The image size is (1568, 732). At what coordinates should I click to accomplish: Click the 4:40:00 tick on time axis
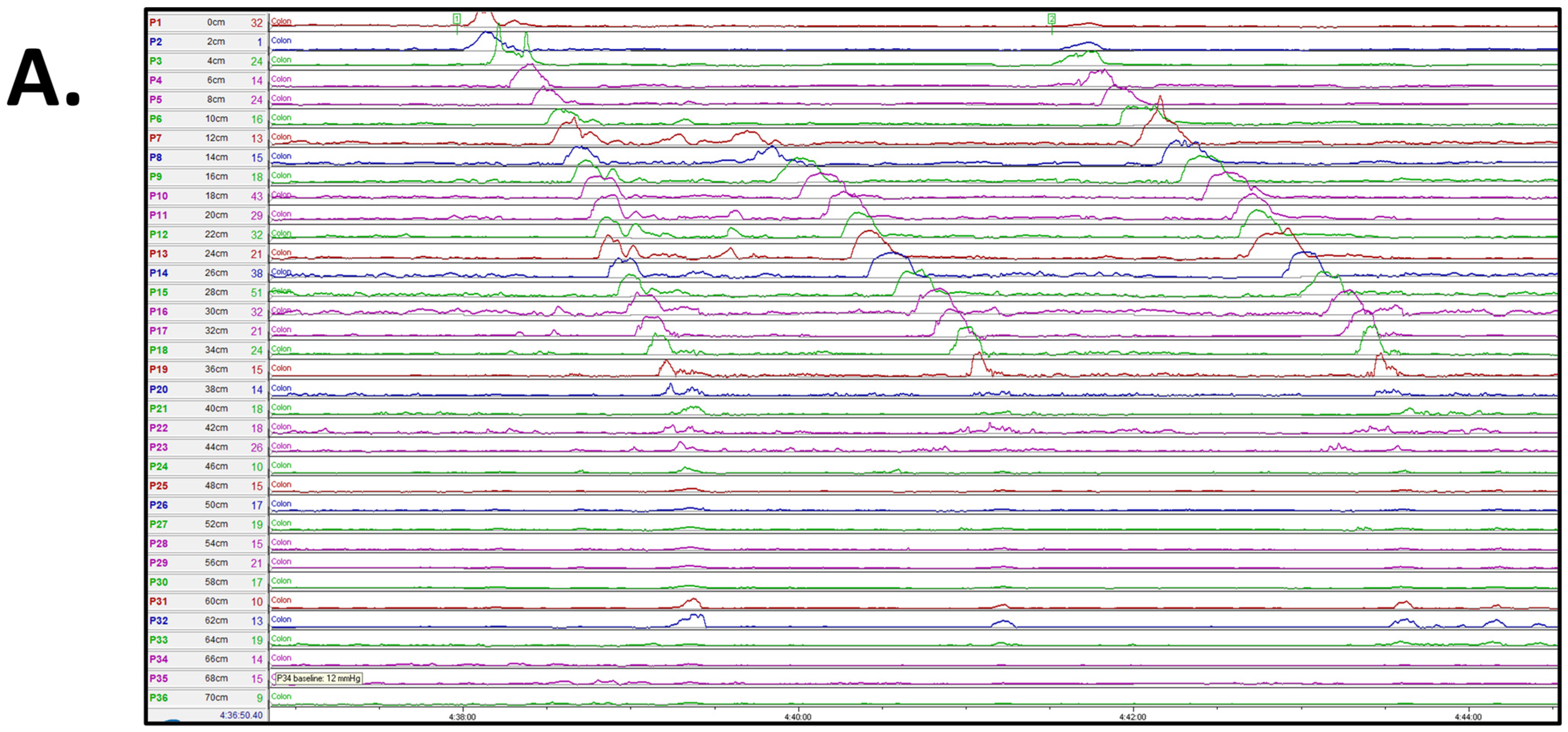[x=797, y=717]
